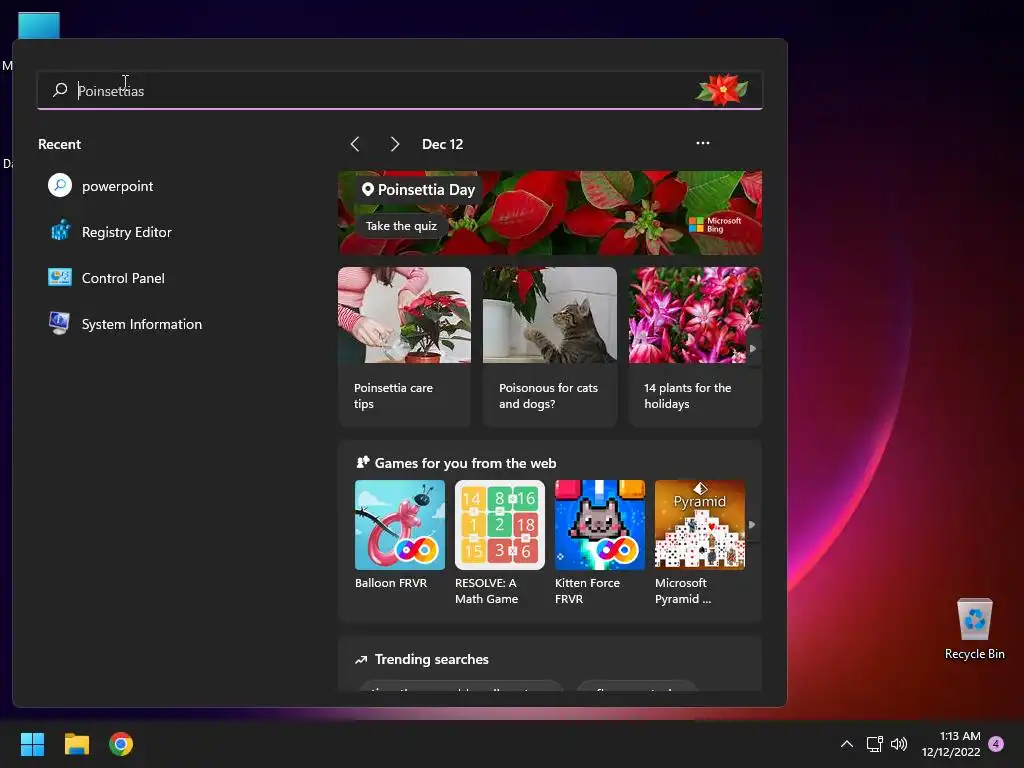This screenshot has height=768, width=1024.
Task: Show more games arrow
Action: 752,524
